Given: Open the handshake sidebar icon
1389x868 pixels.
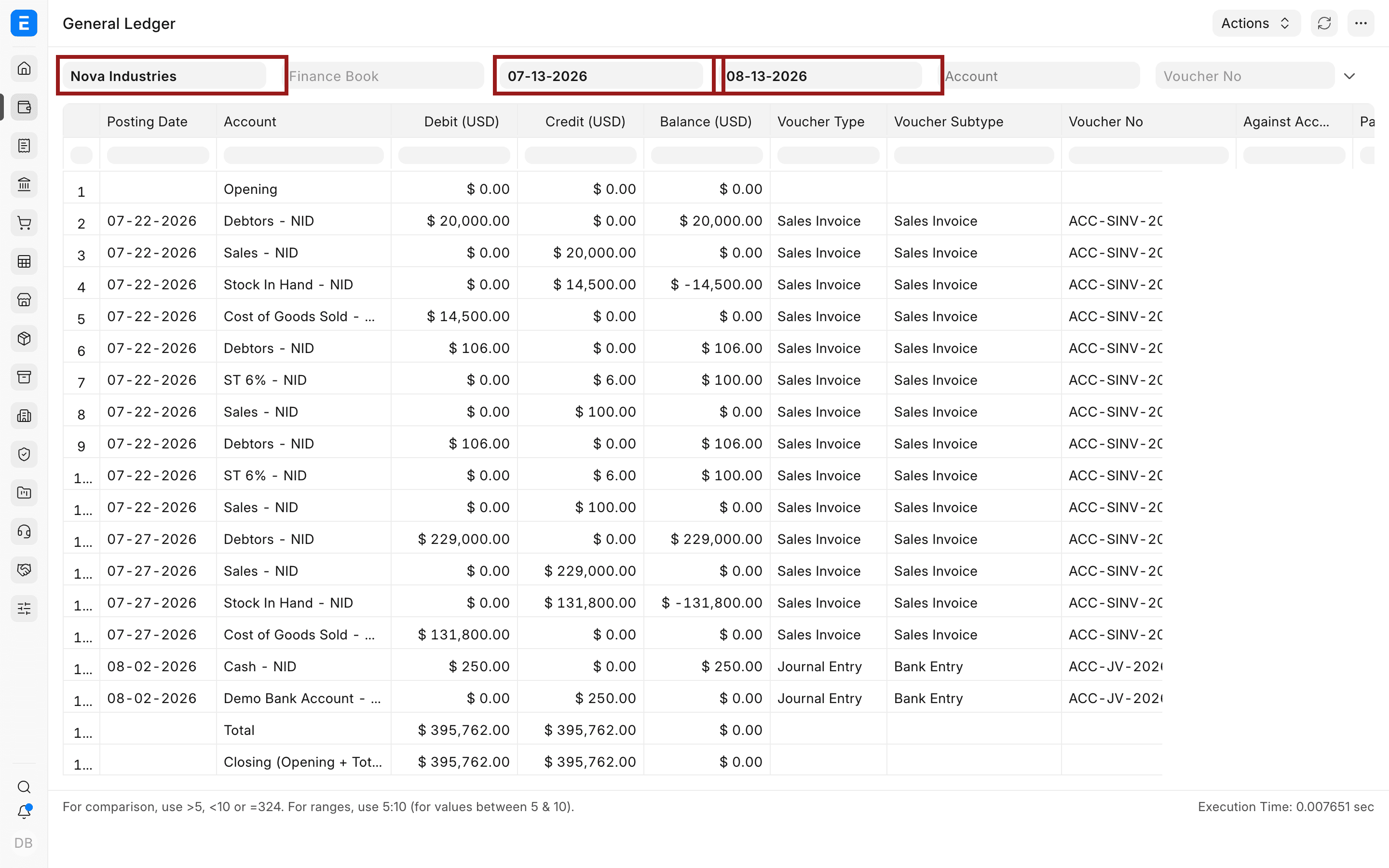Looking at the screenshot, I should (x=24, y=570).
